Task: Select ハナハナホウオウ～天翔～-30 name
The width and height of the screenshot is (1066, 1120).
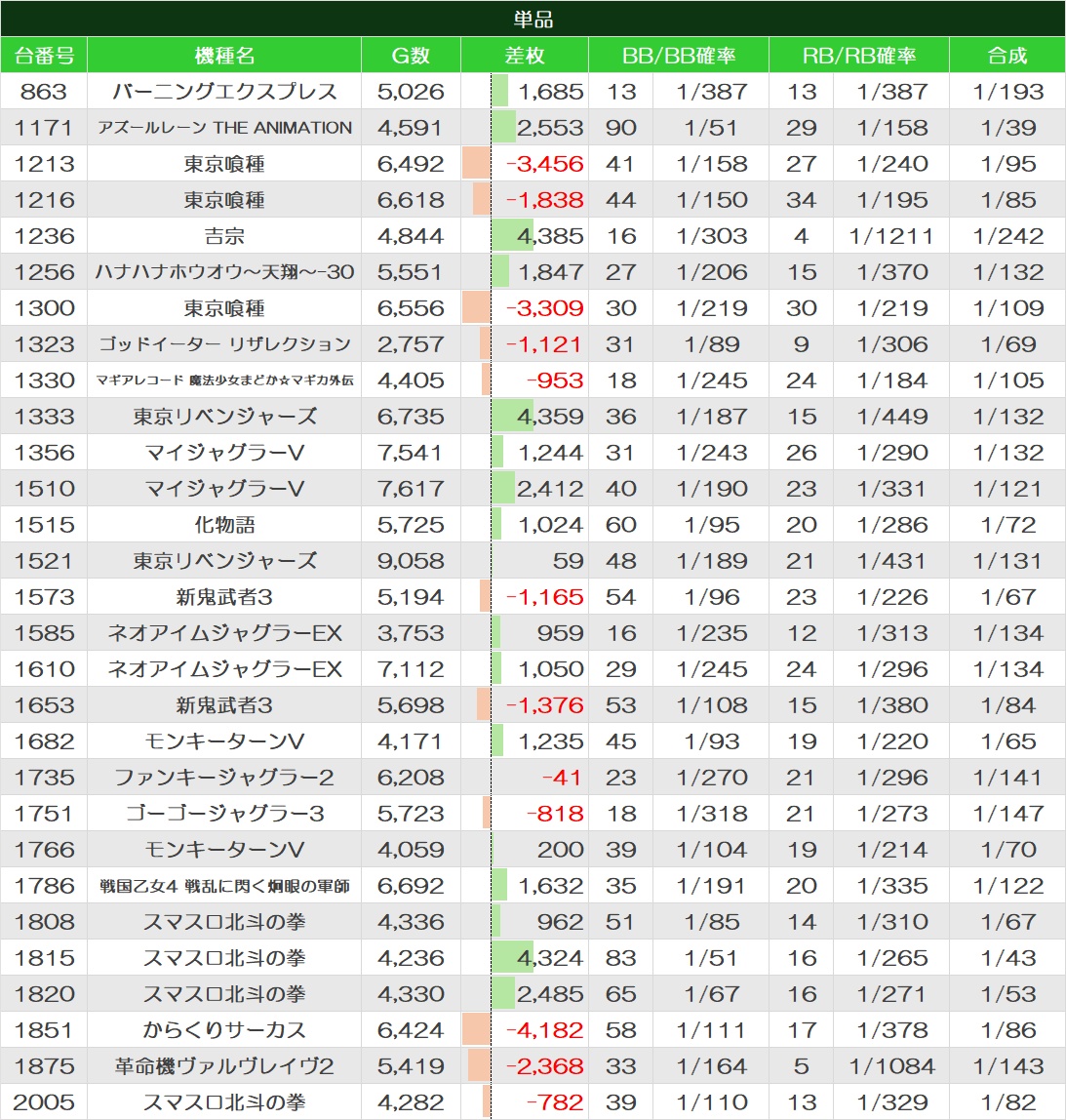Action: point(224,272)
